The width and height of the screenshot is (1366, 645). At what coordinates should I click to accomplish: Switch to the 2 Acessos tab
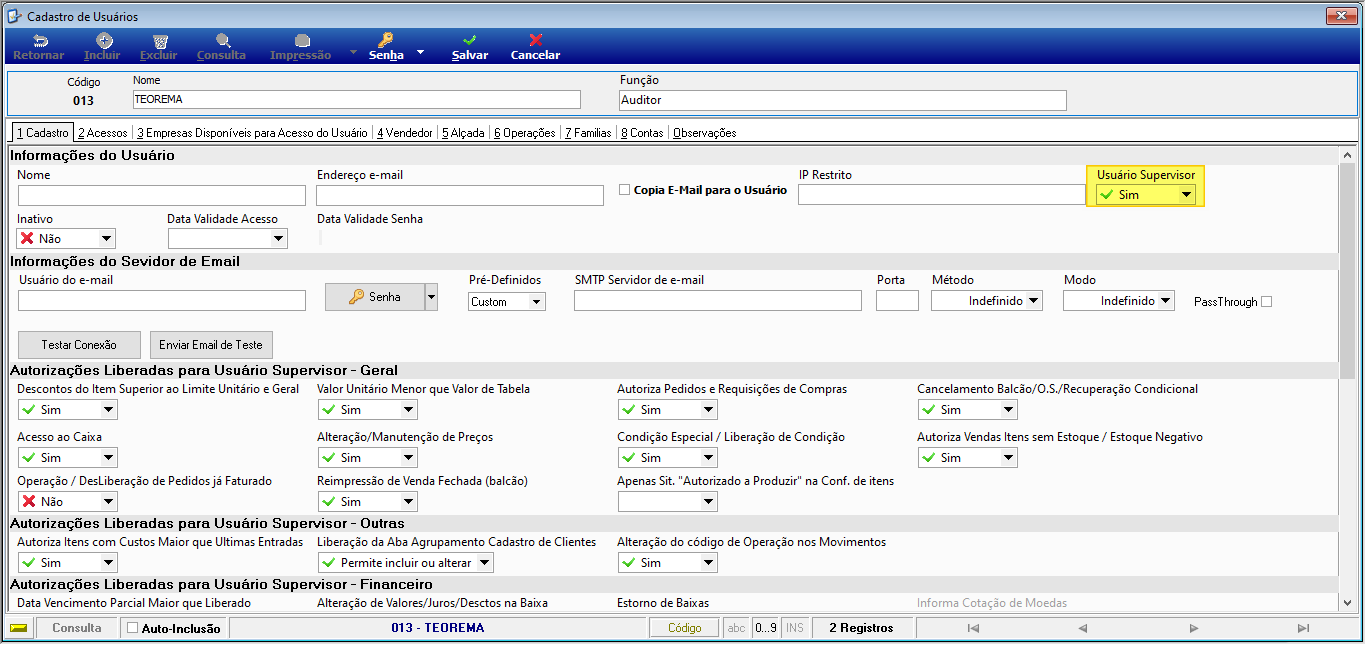[103, 132]
